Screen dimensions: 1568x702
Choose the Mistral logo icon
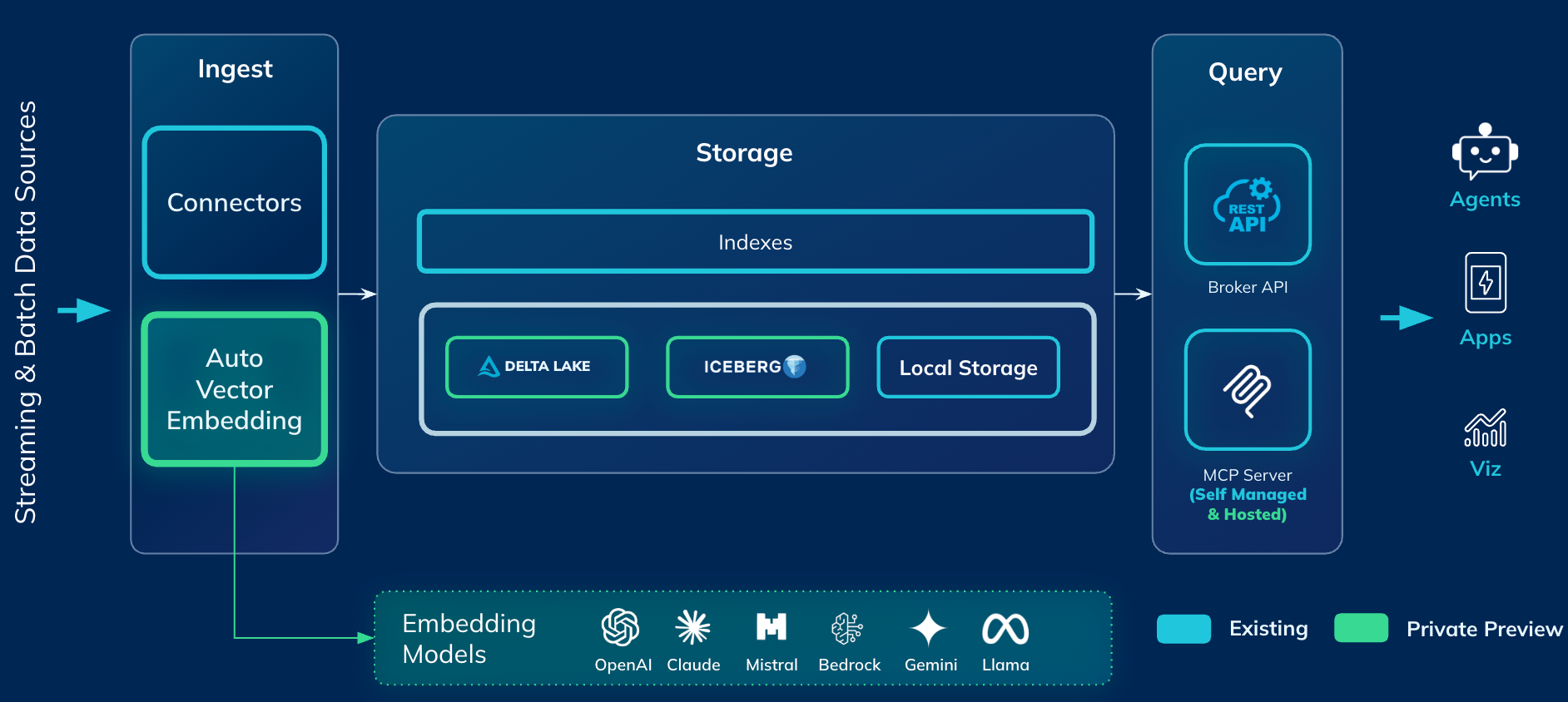click(772, 626)
